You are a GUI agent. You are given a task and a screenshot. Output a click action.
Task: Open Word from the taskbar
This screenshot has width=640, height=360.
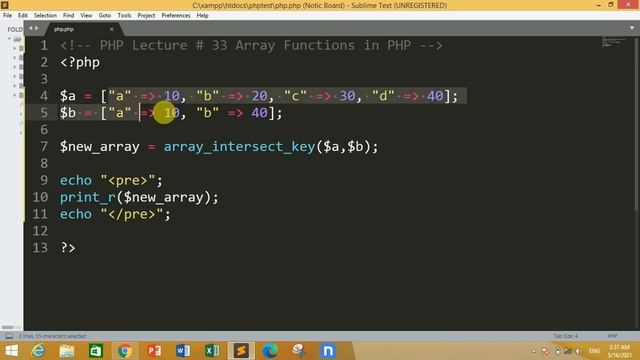(x=183, y=351)
